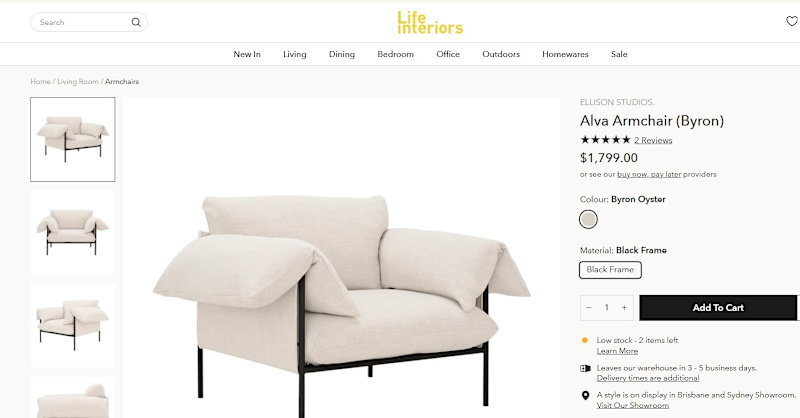This screenshot has height=418, width=800.
Task: Click into the Search field
Action: click(84, 22)
